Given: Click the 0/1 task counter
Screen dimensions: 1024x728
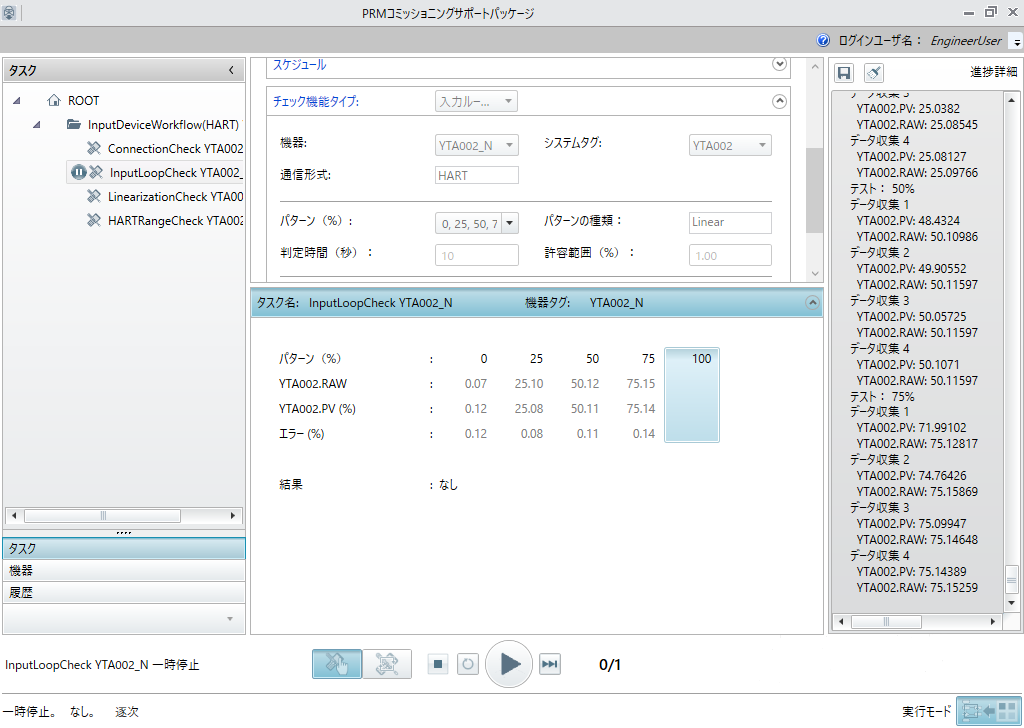Looking at the screenshot, I should tap(609, 665).
